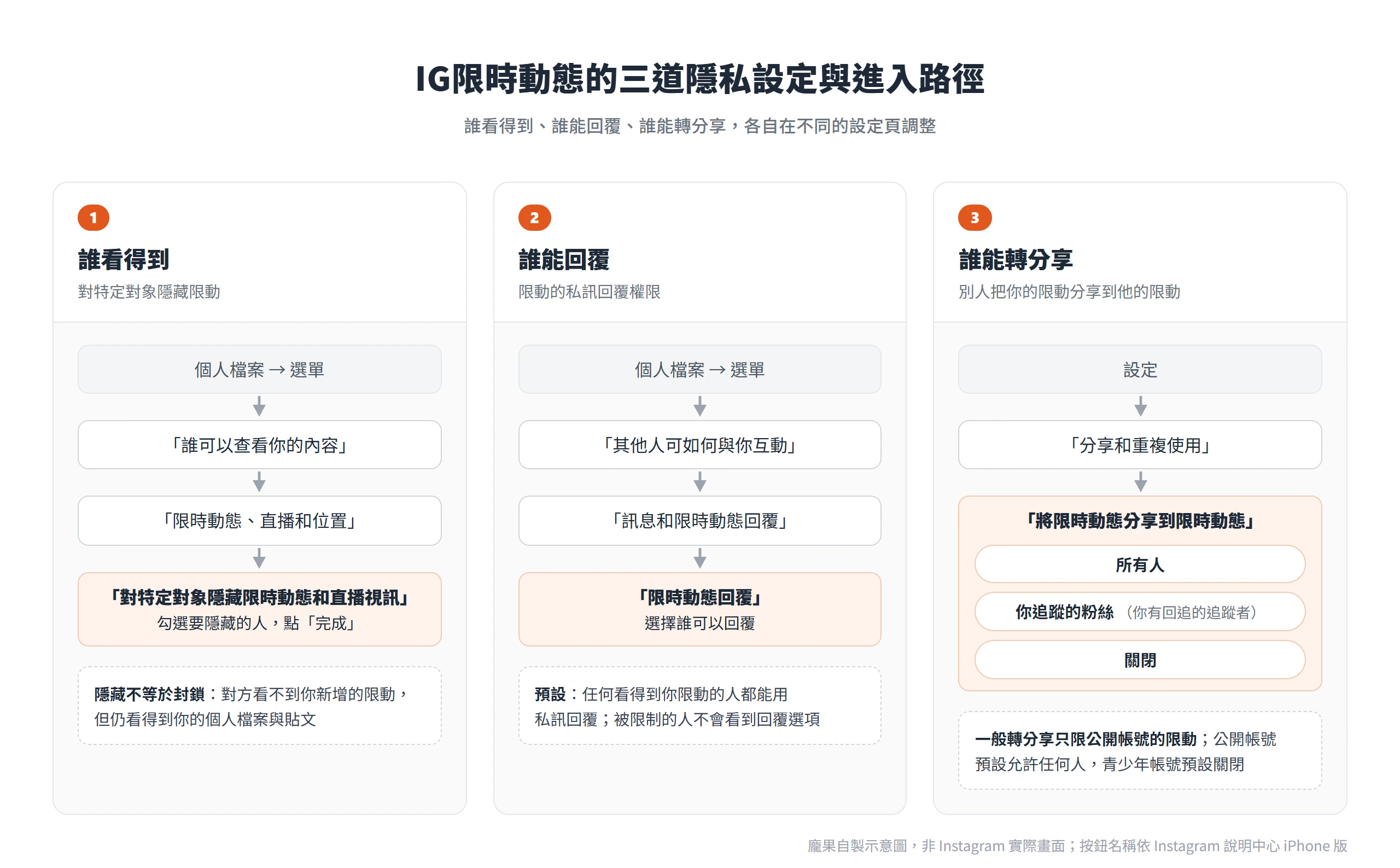Select the "其他人可如何與你互動" step

tap(699, 445)
